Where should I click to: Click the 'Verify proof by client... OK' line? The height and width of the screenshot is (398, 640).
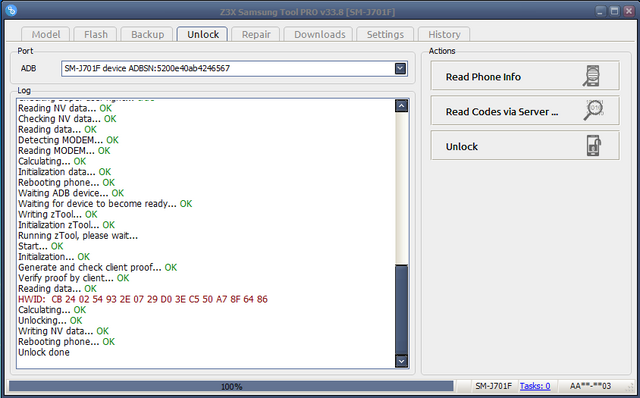(73, 278)
